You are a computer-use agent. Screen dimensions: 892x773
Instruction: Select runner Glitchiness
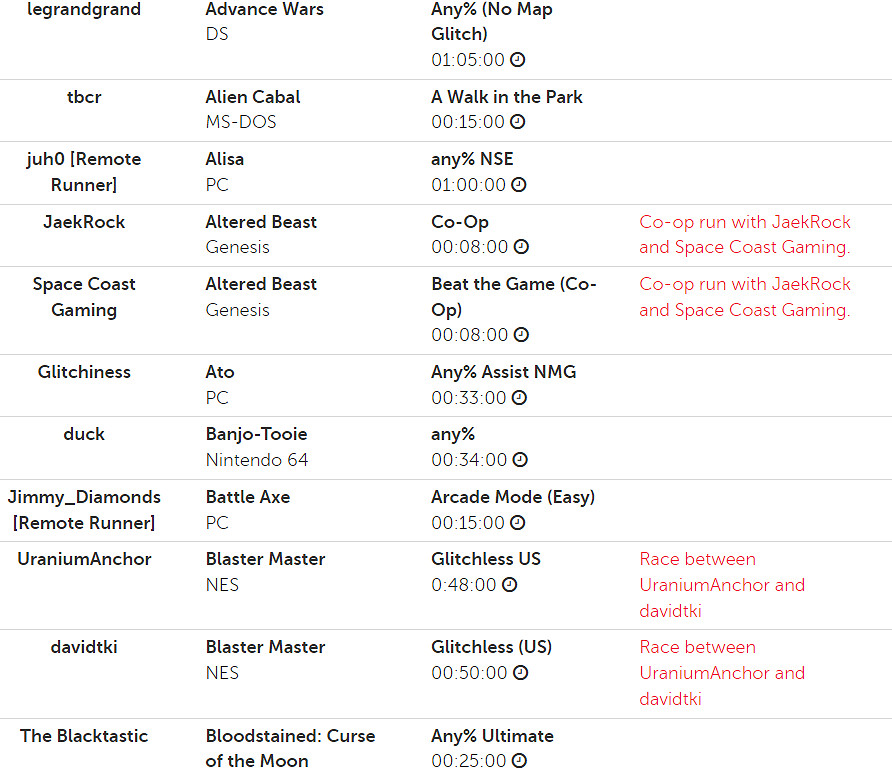(x=84, y=372)
